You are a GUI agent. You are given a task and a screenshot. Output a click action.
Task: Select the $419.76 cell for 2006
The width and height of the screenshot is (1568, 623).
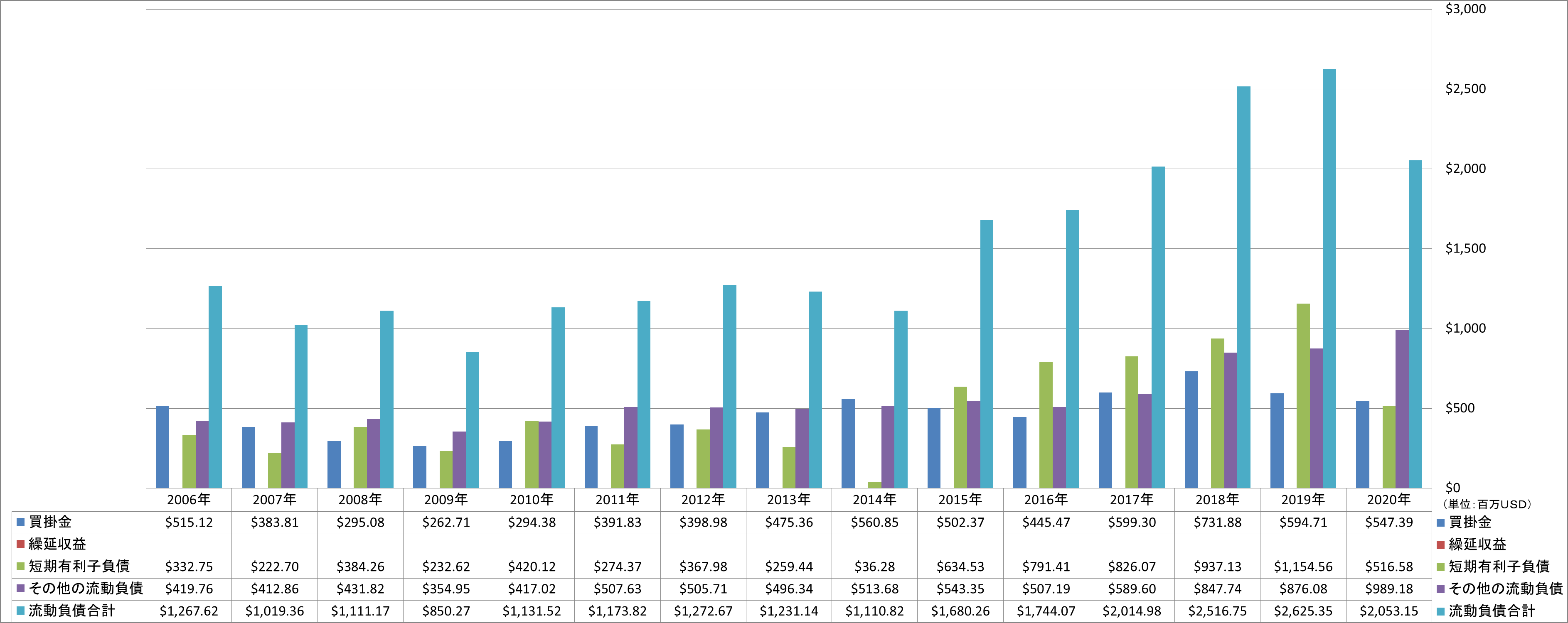pyautogui.click(x=189, y=589)
